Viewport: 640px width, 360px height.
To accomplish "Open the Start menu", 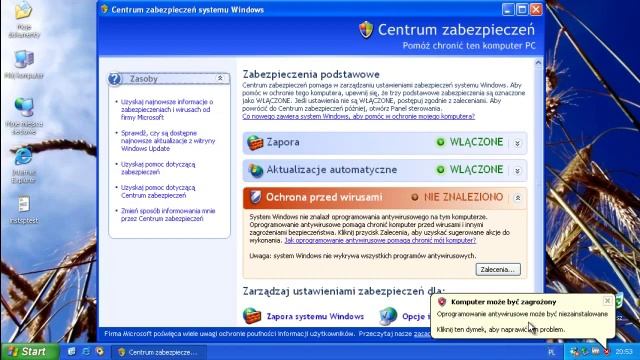I will pyautogui.click(x=29, y=351).
